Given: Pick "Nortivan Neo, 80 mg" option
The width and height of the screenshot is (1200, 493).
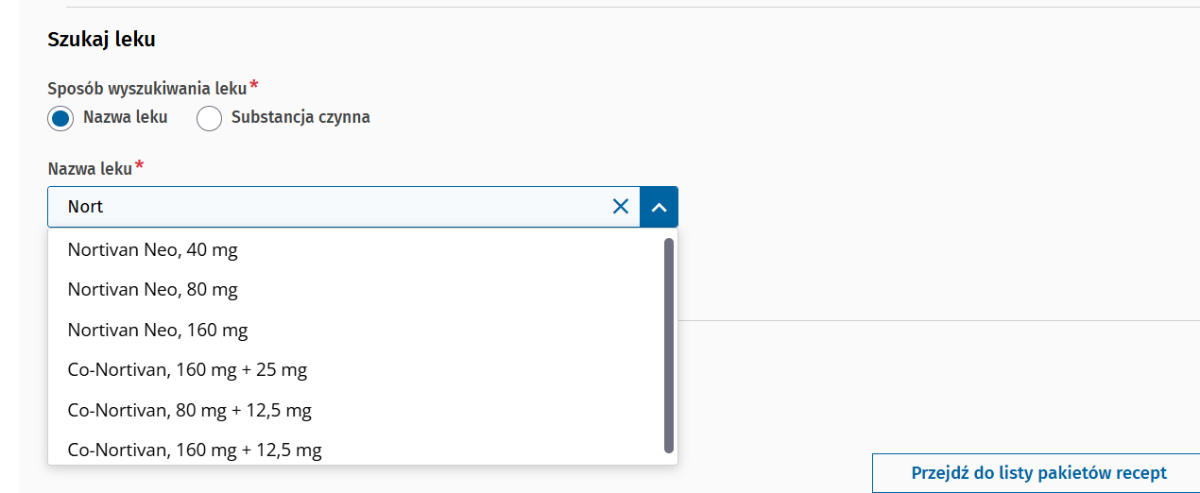Looking at the screenshot, I should (153, 290).
